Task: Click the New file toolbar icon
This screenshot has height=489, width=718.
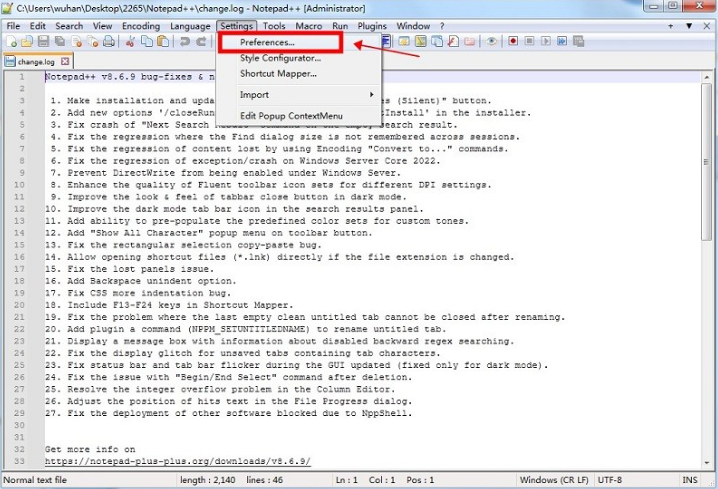Action: [11, 42]
